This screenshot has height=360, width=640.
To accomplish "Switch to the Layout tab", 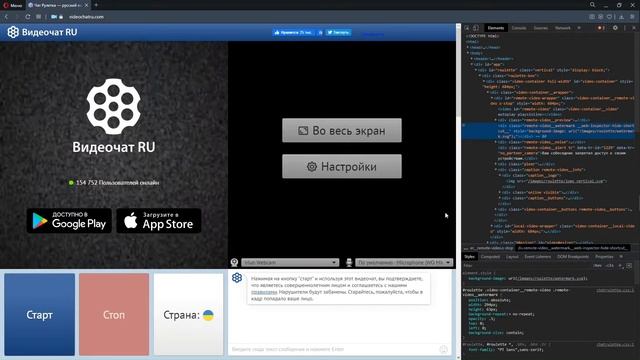I will pyautogui.click(x=512, y=257).
